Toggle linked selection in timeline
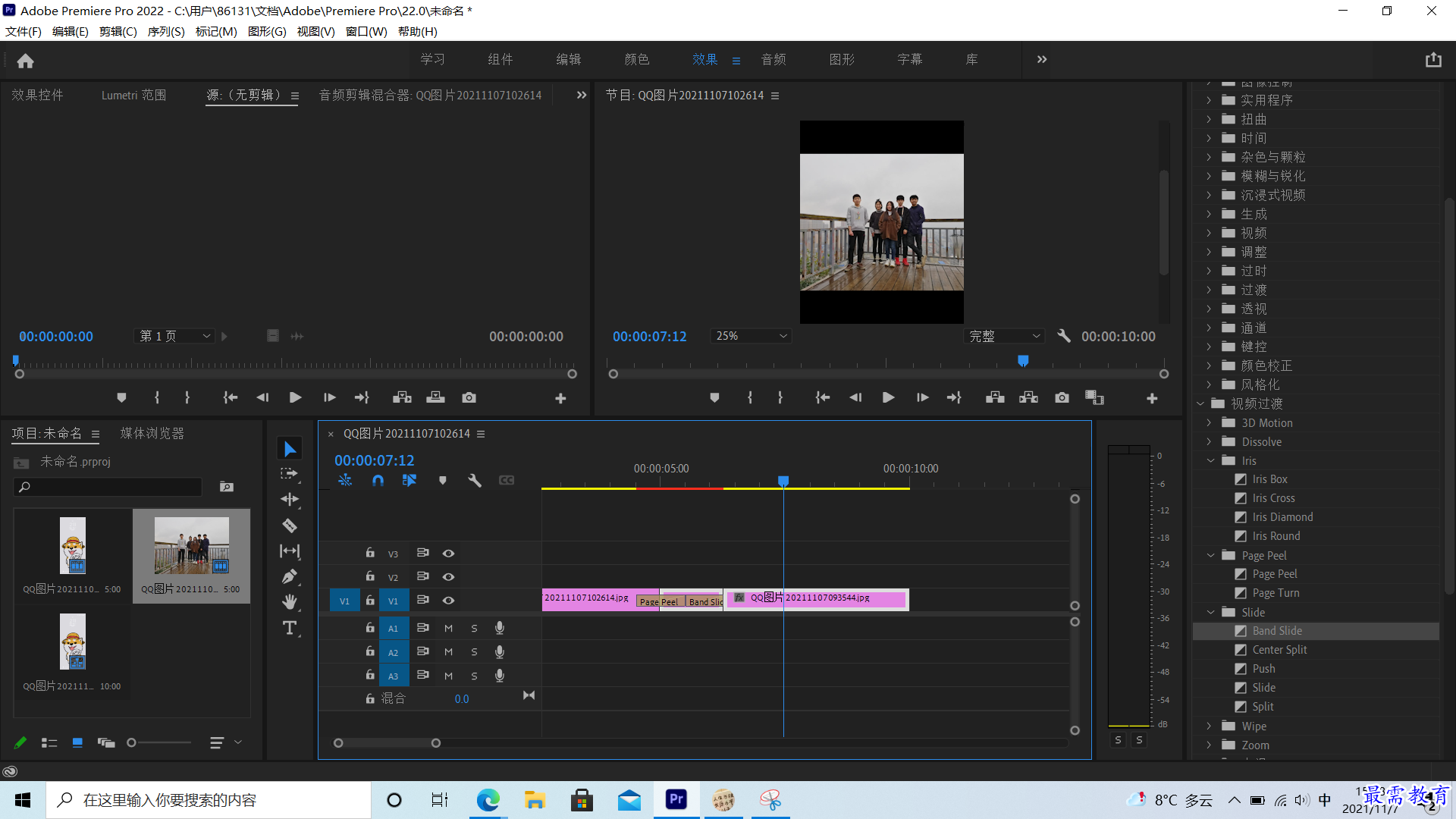1456x819 pixels. point(409,480)
